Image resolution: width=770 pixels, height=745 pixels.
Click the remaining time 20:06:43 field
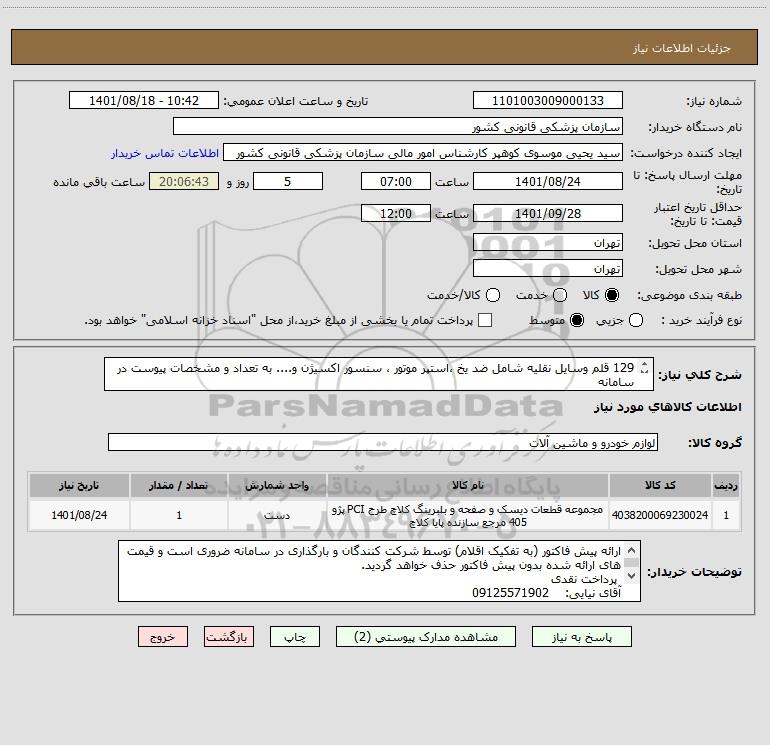pos(184,182)
